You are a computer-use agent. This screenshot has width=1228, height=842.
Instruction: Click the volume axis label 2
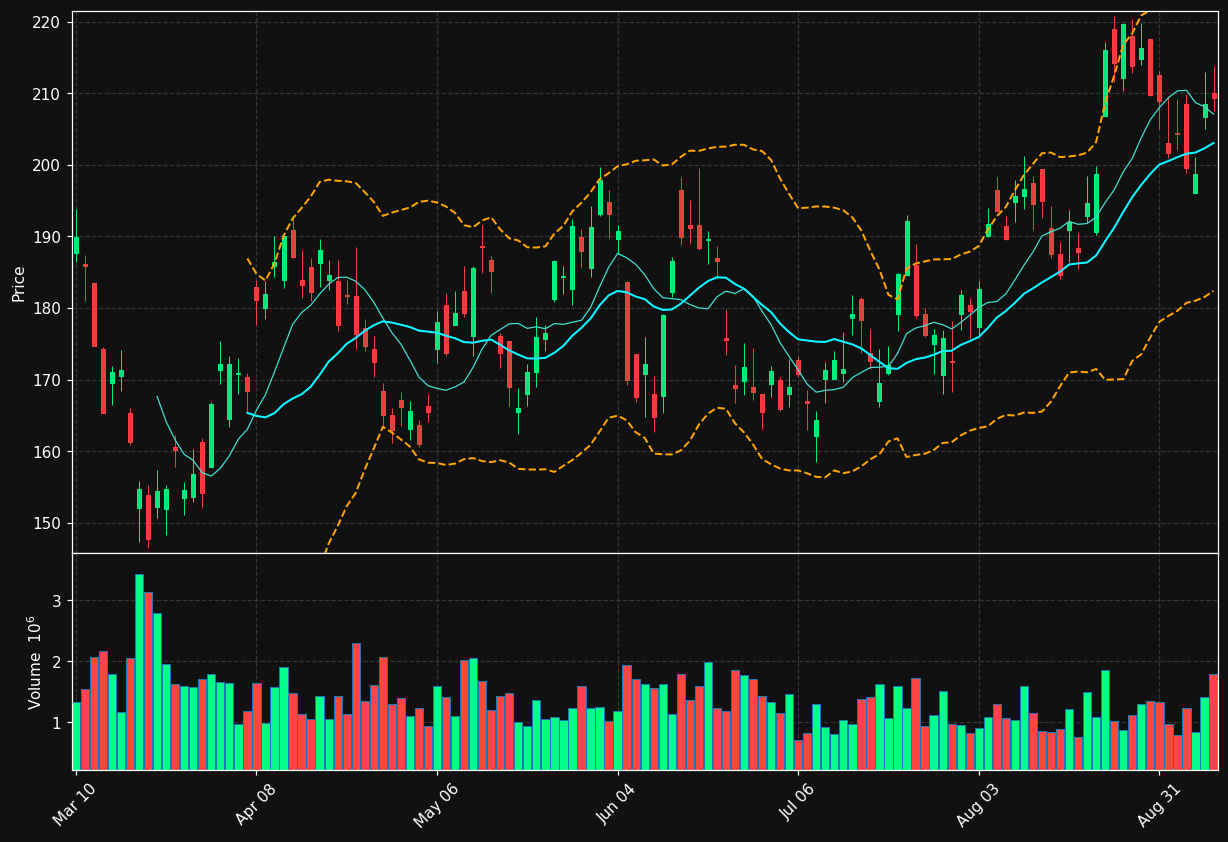[58, 662]
